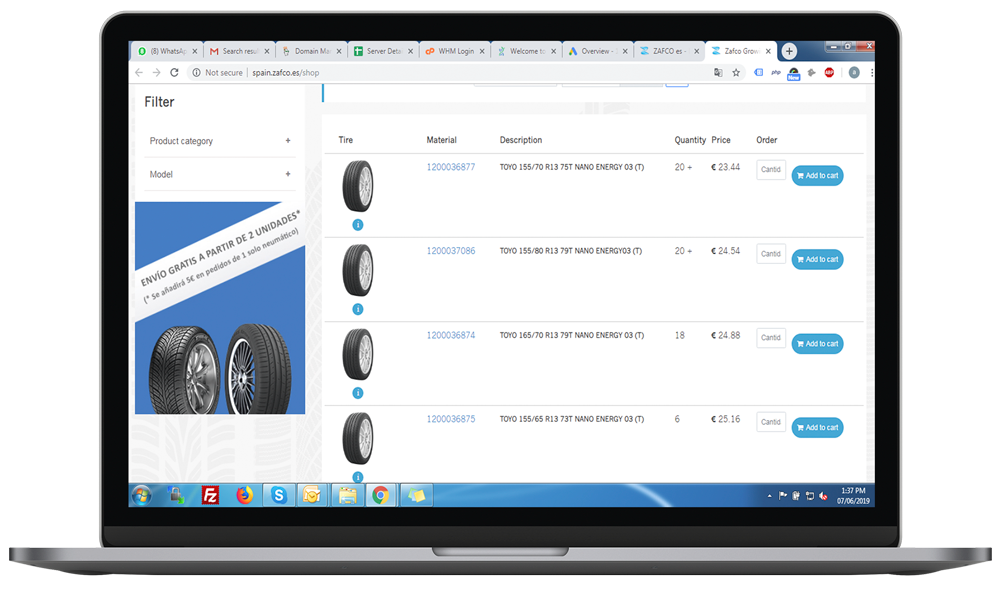The width and height of the screenshot is (1000, 594).
Task: Switch to the WhatsApp tab
Action: tap(166, 51)
